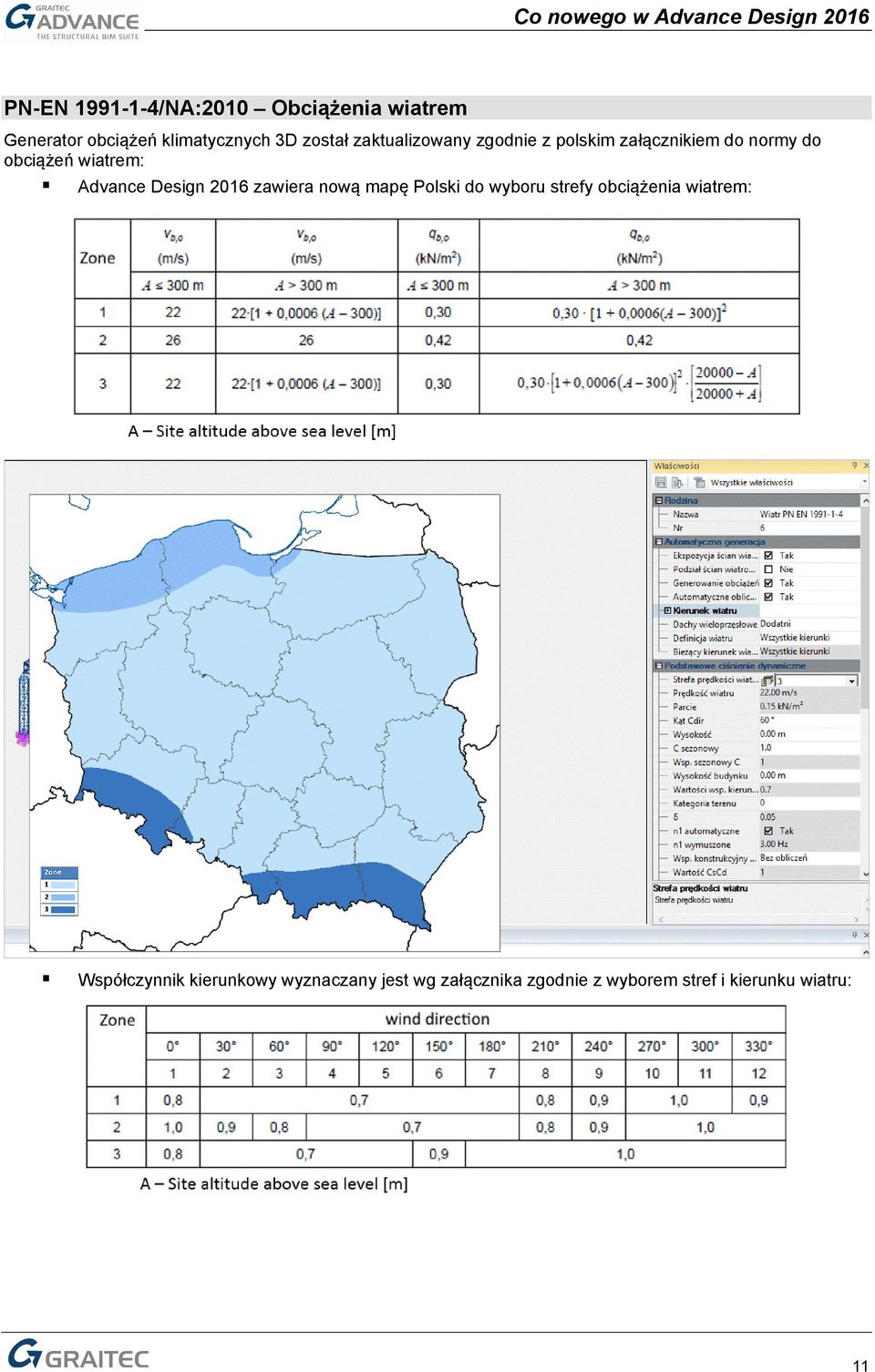Open the wind zone map icon beside Strefa prędkości
Screen dimensions: 875x1372
click(767, 681)
